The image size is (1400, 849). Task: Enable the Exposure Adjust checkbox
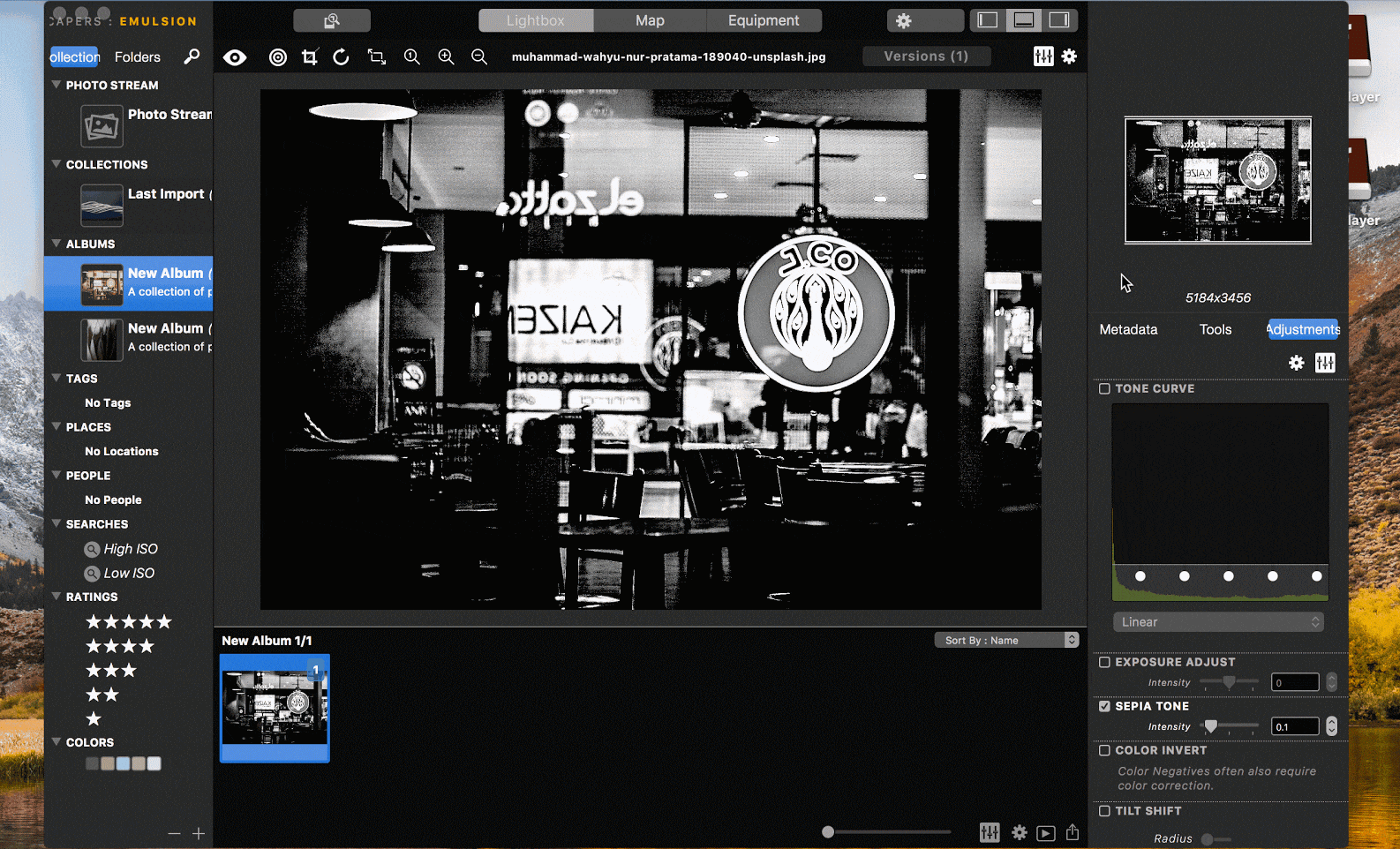(x=1104, y=662)
